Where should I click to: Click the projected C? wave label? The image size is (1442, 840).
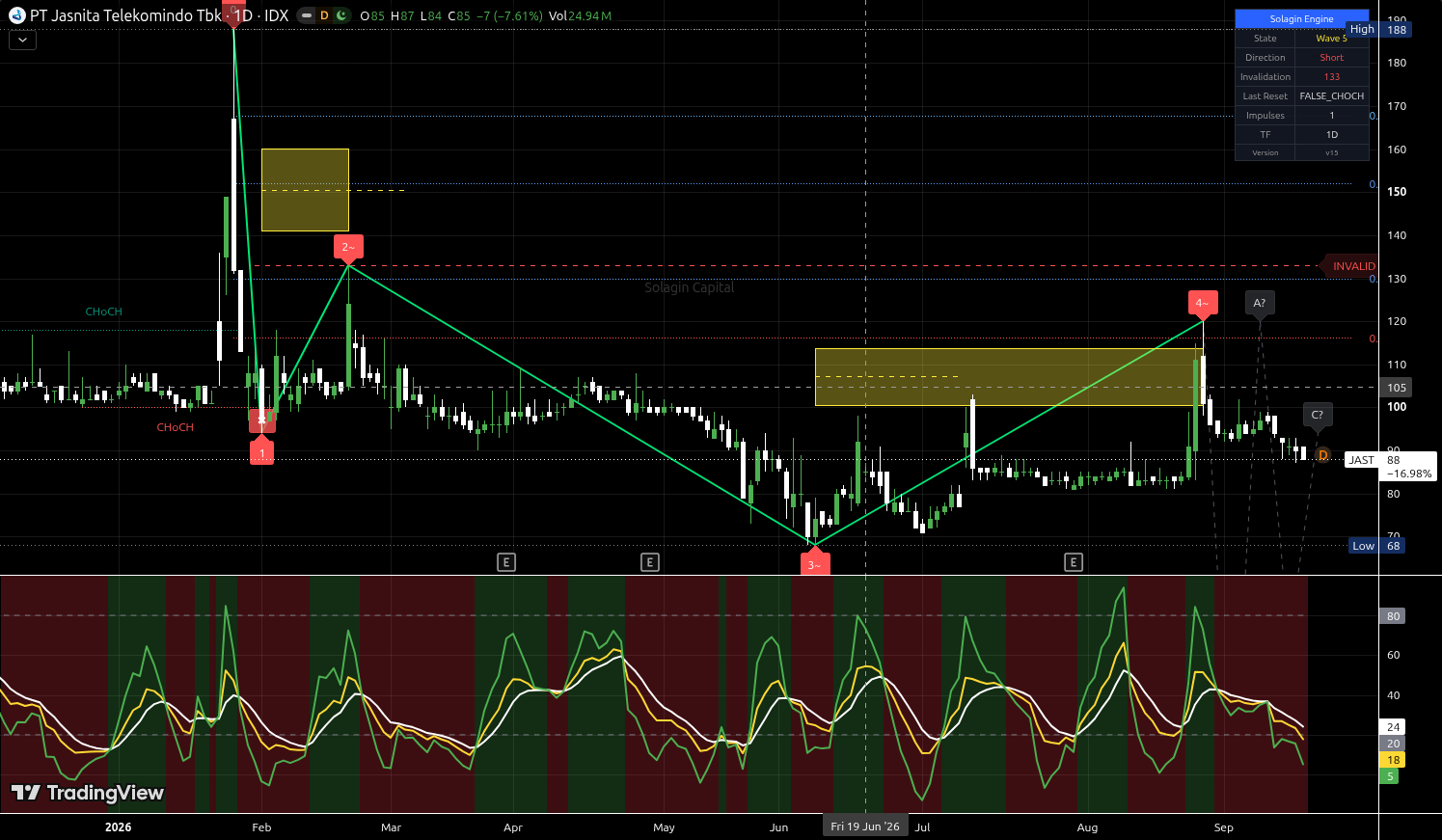click(1318, 415)
